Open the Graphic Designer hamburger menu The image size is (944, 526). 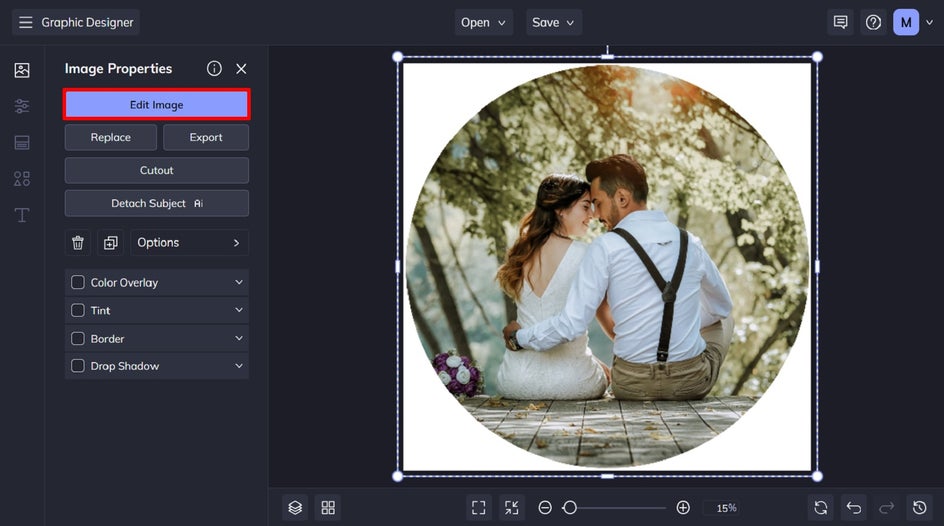pos(26,22)
